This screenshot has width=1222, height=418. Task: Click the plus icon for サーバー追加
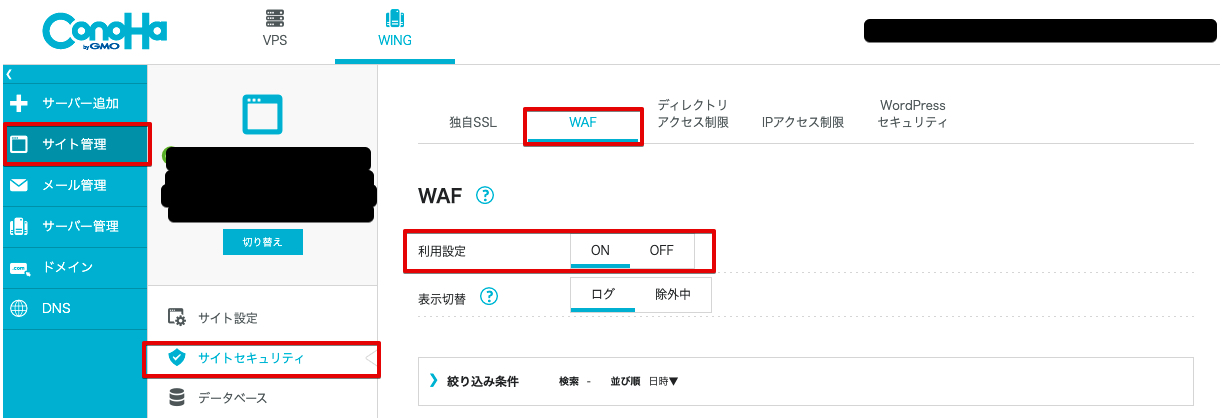click(x=18, y=103)
